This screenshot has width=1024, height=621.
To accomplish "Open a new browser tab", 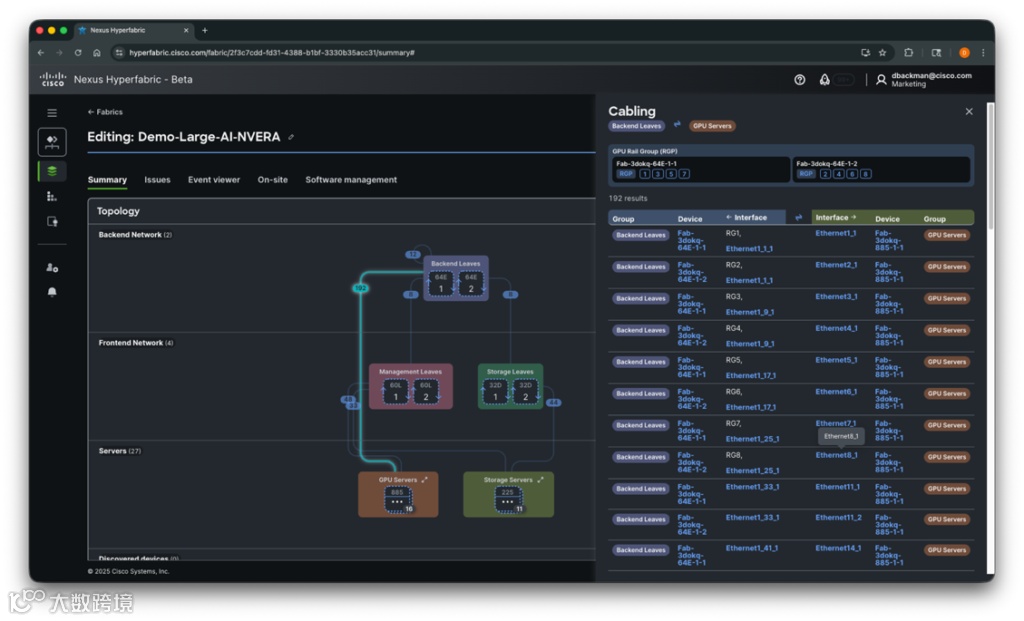I will point(204,30).
